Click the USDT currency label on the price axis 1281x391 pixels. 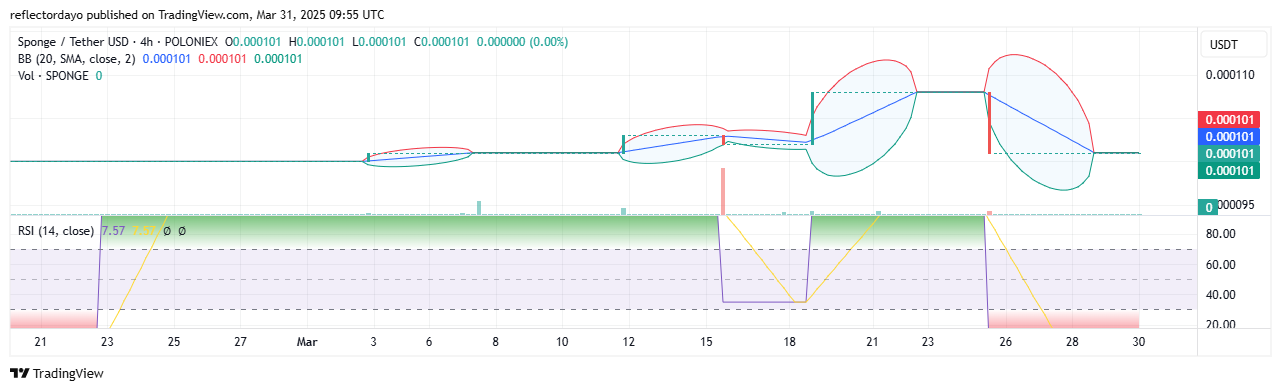(1225, 44)
